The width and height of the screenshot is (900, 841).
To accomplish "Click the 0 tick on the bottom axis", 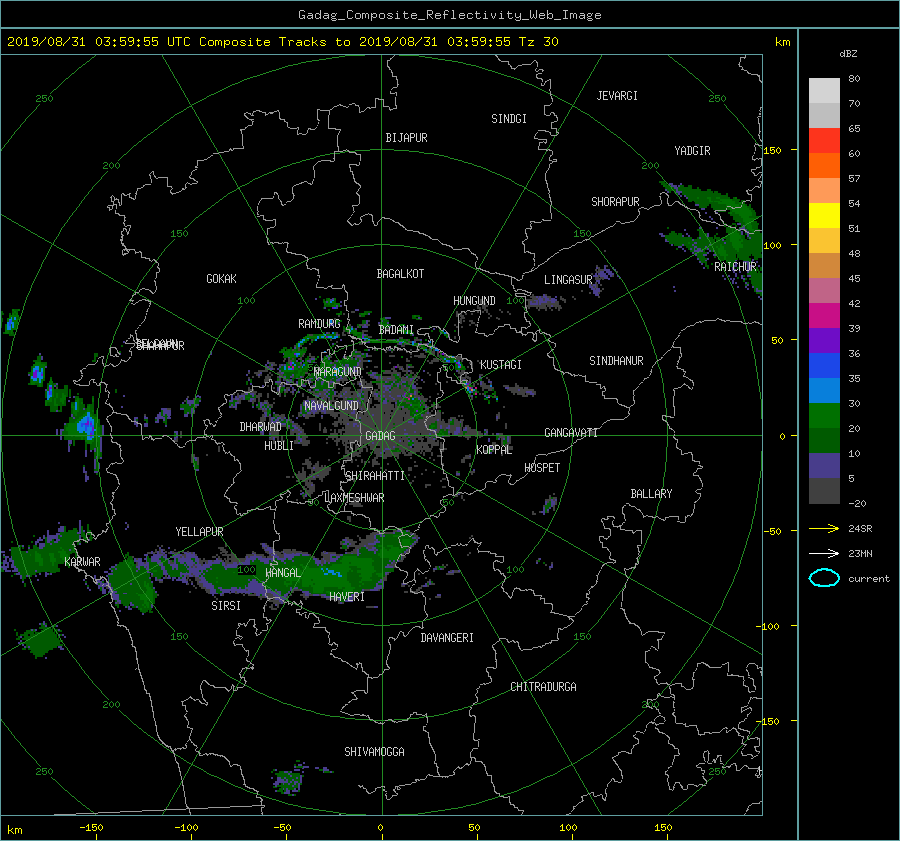I will coord(380,827).
